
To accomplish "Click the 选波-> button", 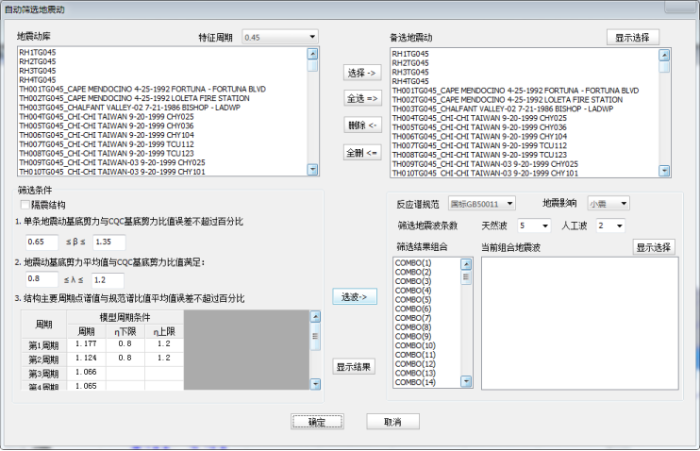I will pyautogui.click(x=354, y=297).
